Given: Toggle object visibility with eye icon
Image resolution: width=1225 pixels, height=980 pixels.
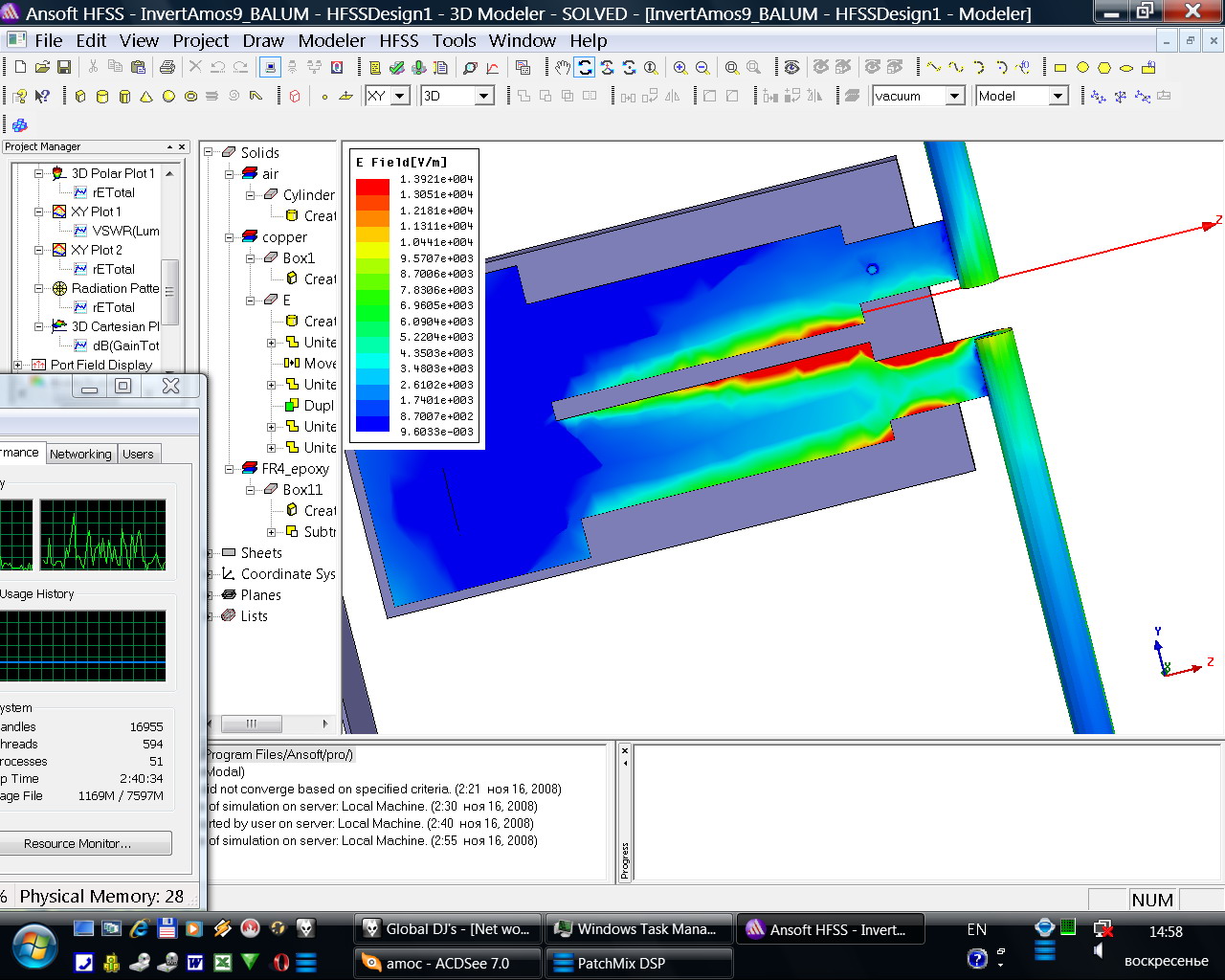Looking at the screenshot, I should (x=791, y=67).
